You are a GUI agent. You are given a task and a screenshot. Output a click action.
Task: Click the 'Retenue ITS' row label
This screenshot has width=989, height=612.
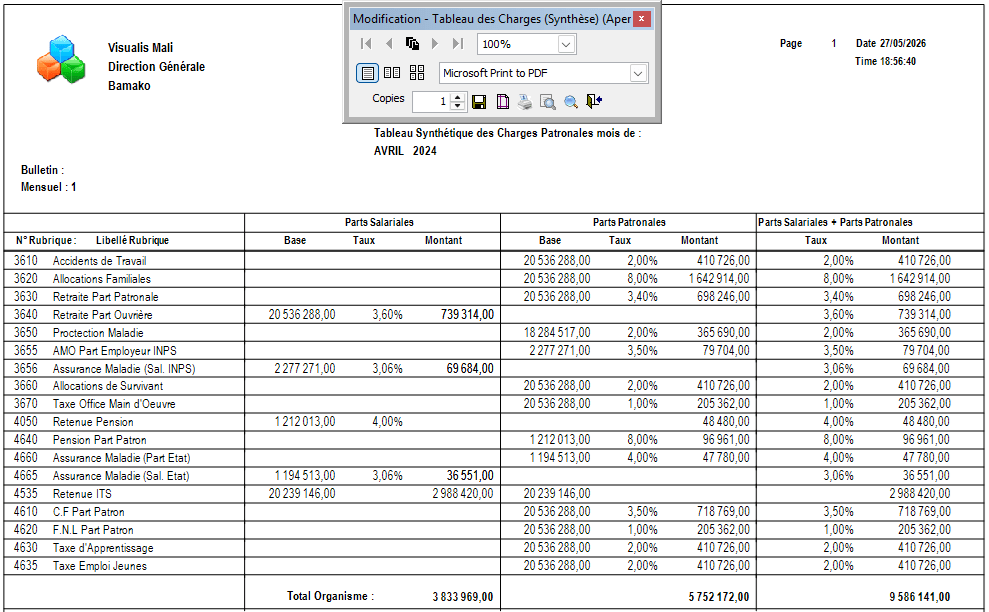coord(82,494)
